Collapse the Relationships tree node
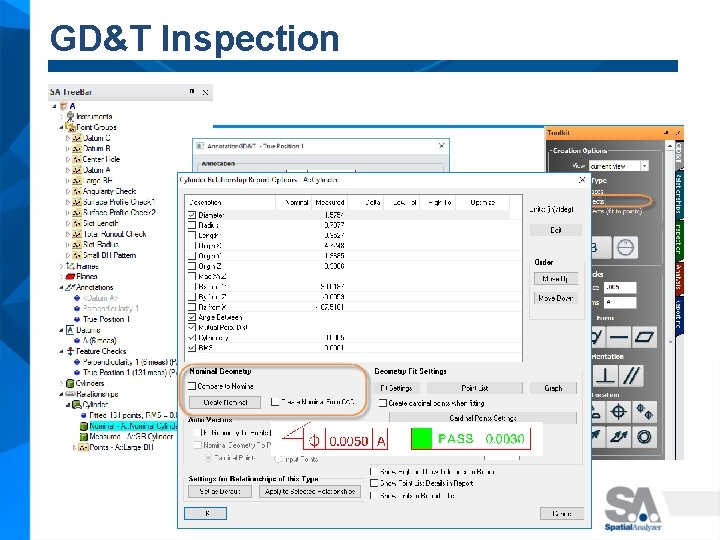Viewport: 720px width, 540px height. (x=61, y=394)
